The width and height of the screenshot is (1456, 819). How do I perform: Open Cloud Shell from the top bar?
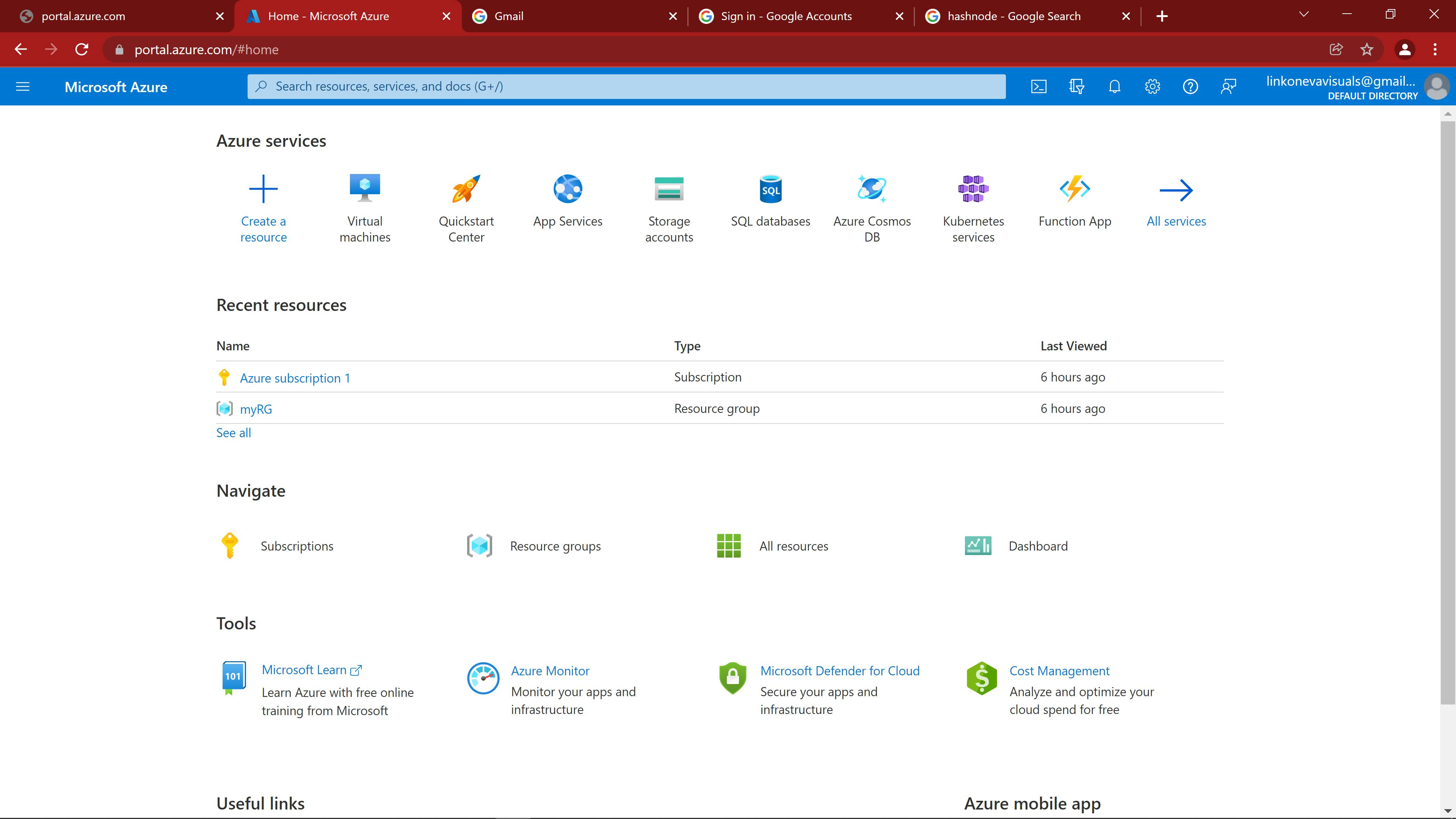click(x=1039, y=86)
